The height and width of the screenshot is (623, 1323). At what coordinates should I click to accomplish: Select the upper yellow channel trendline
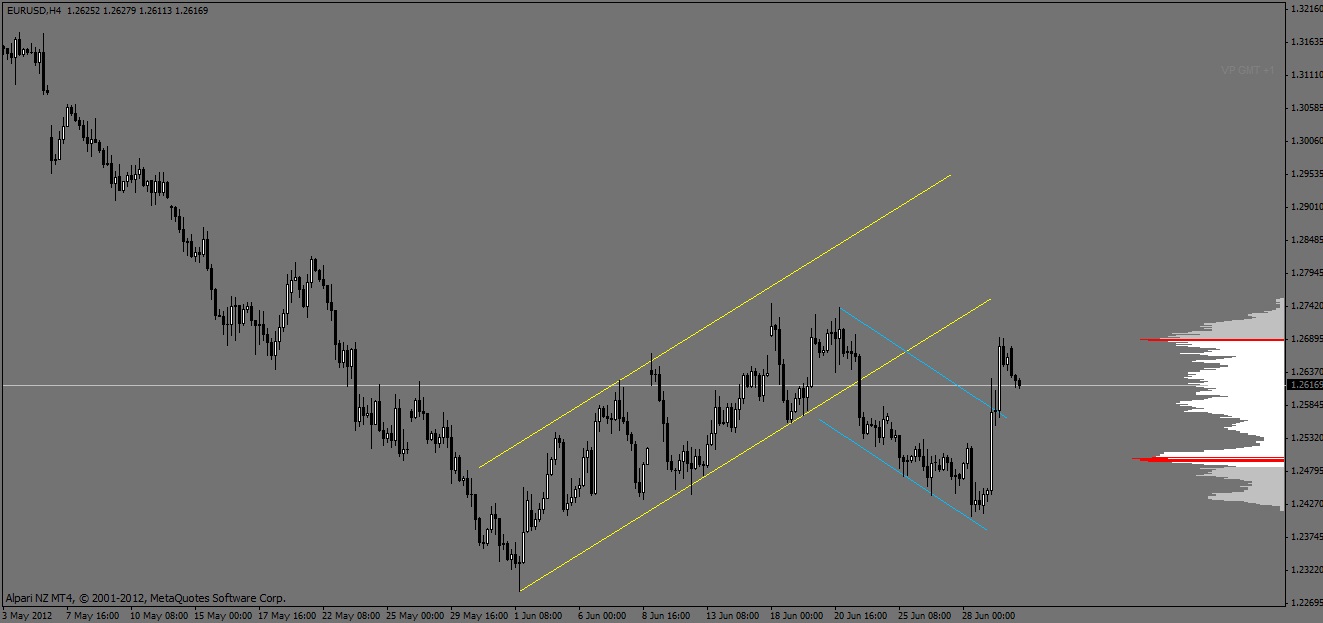click(715, 321)
